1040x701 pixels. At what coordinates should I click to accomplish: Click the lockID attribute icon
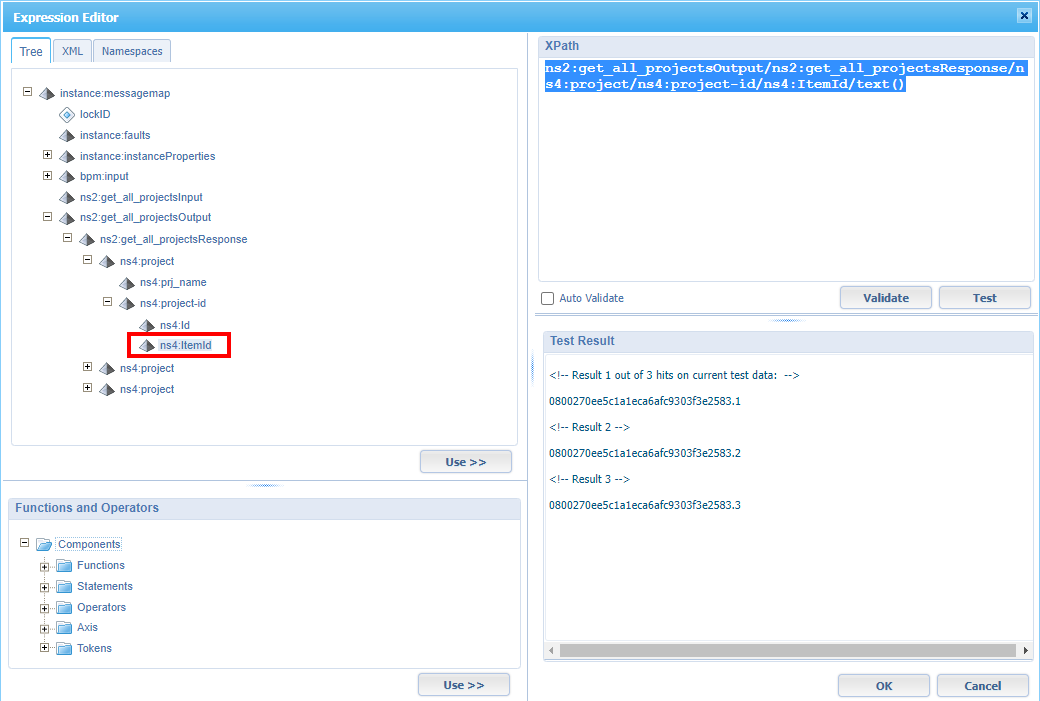click(66, 113)
